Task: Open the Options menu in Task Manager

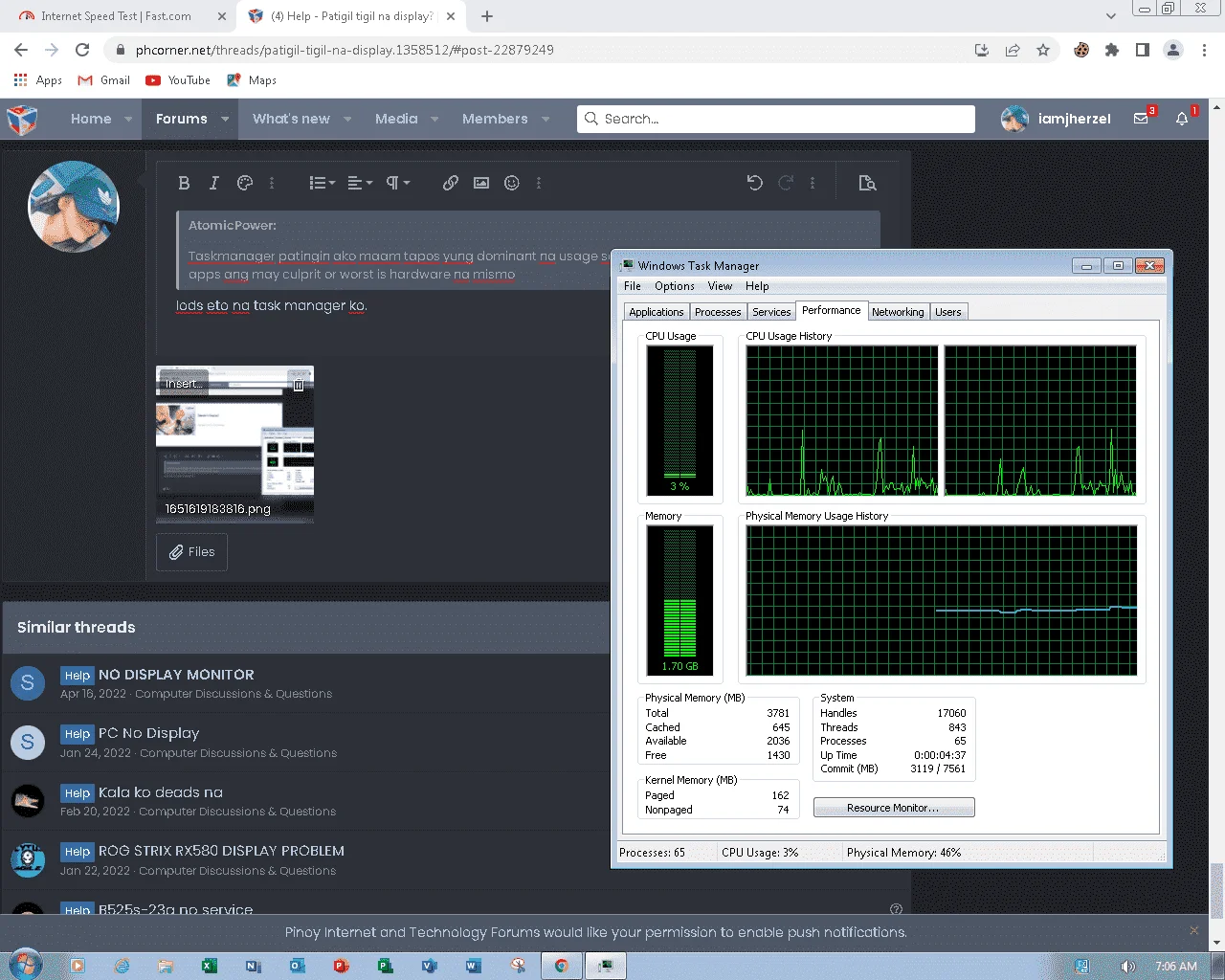Action: [x=675, y=286]
